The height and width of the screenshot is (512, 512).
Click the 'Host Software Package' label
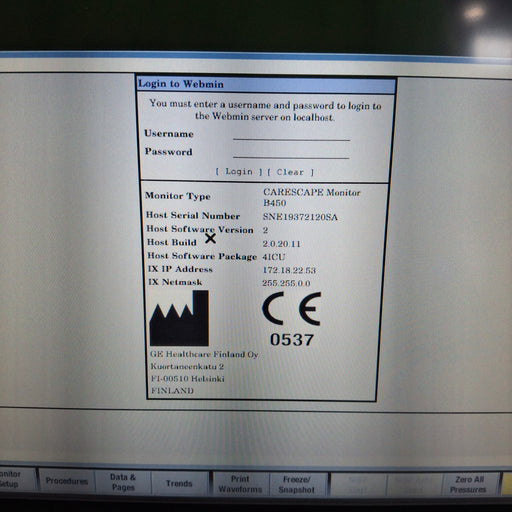coord(202,256)
